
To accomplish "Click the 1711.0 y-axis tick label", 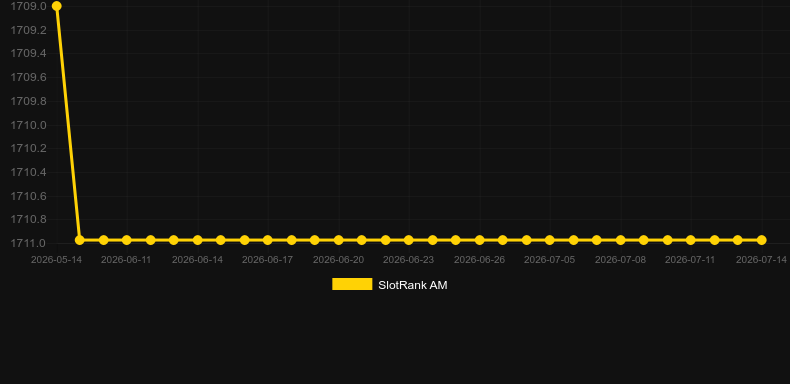I will click(28, 243).
